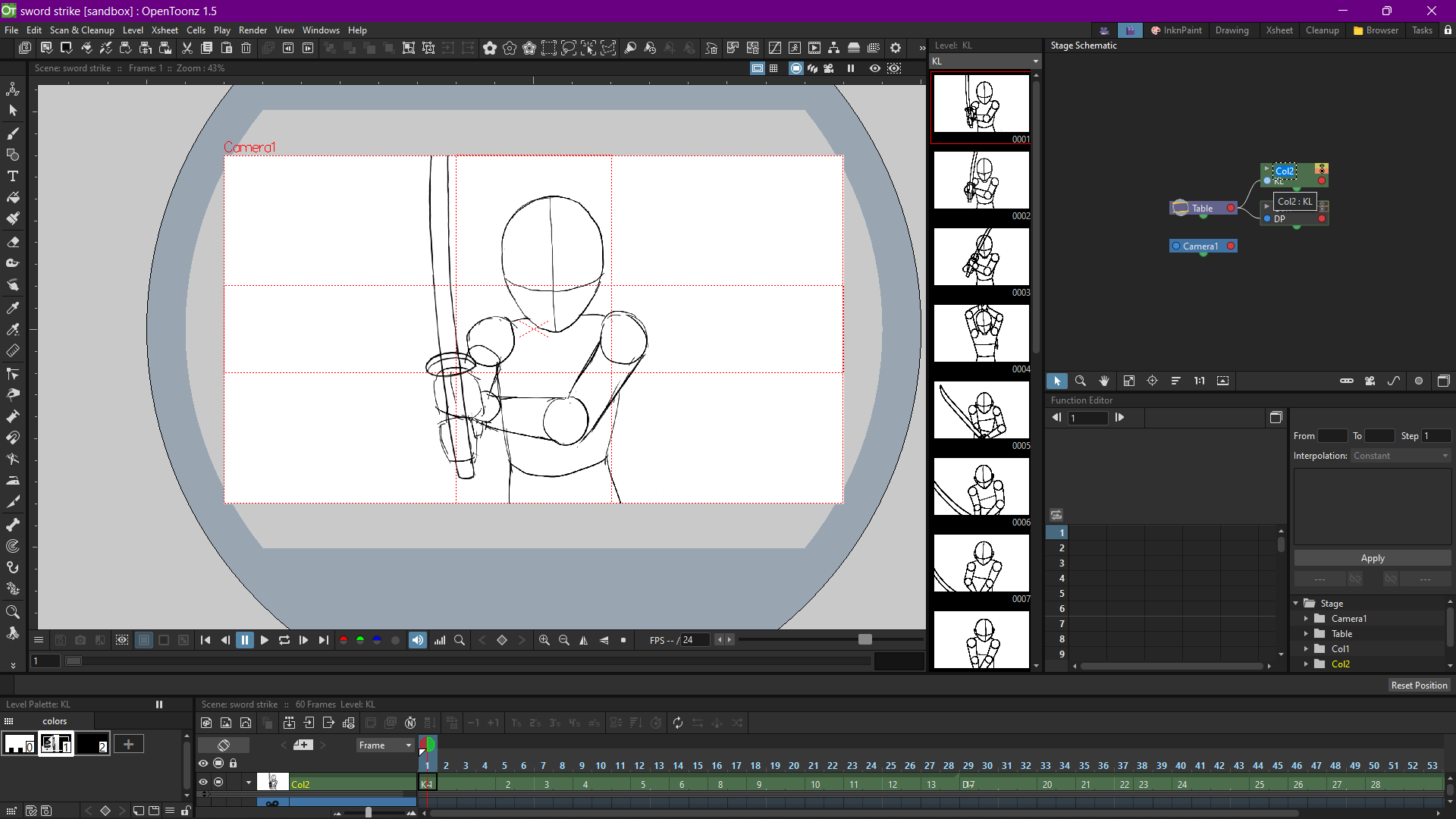
Task: Click the Apply button in Function Editor
Action: tap(1372, 557)
